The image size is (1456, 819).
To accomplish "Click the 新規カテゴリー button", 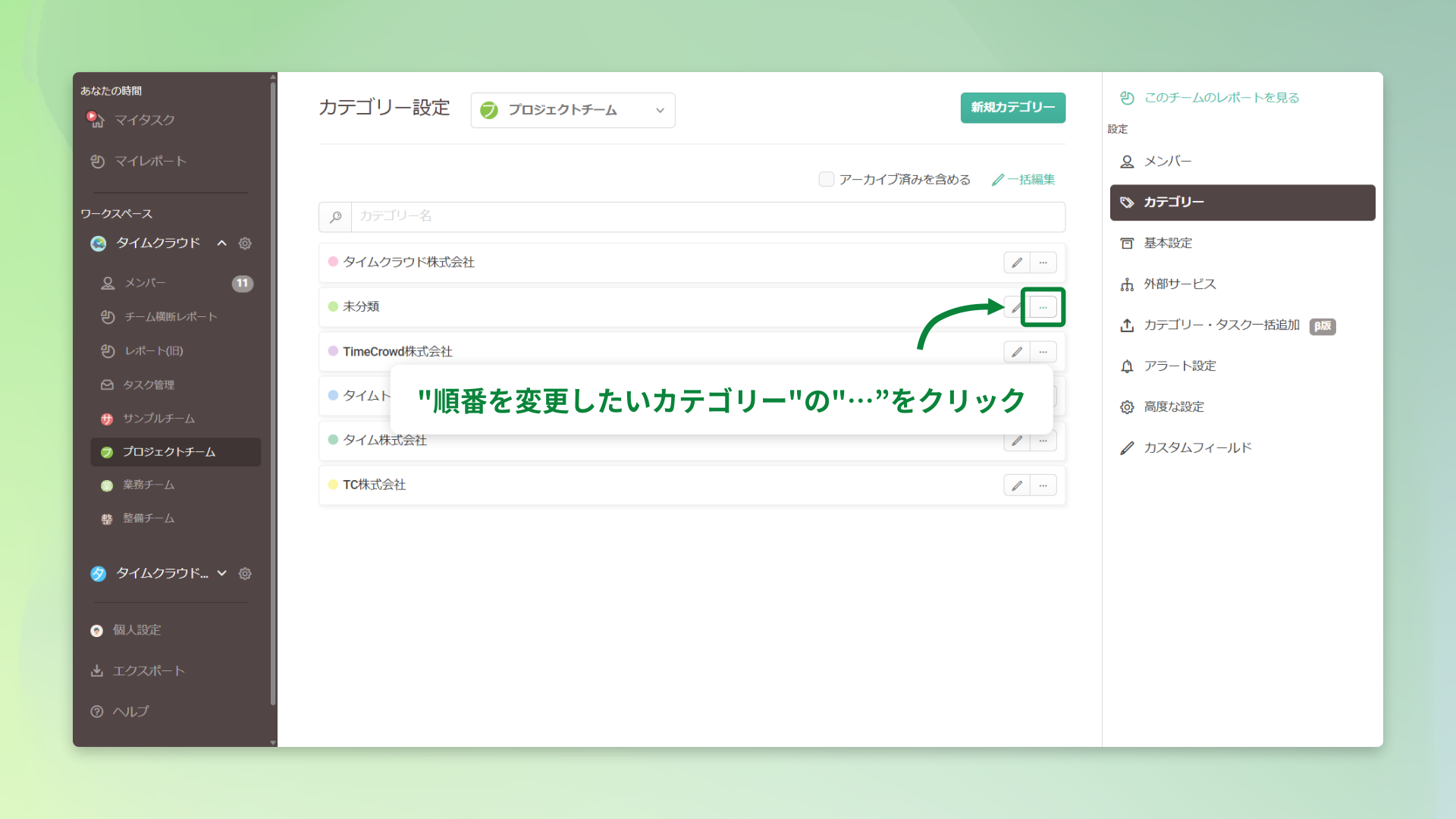I will click(x=1012, y=108).
